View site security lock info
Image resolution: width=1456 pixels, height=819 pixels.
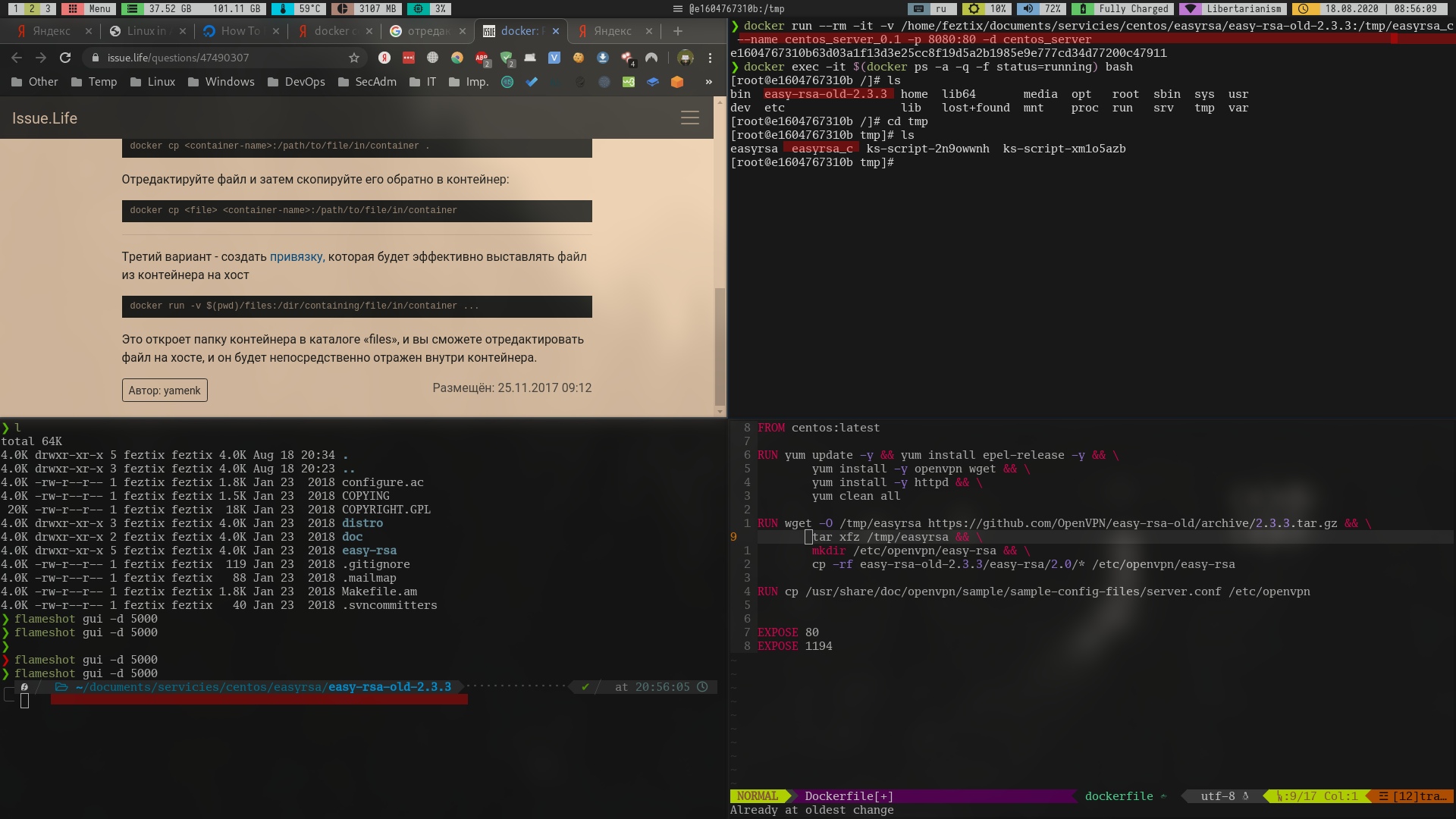click(95, 58)
